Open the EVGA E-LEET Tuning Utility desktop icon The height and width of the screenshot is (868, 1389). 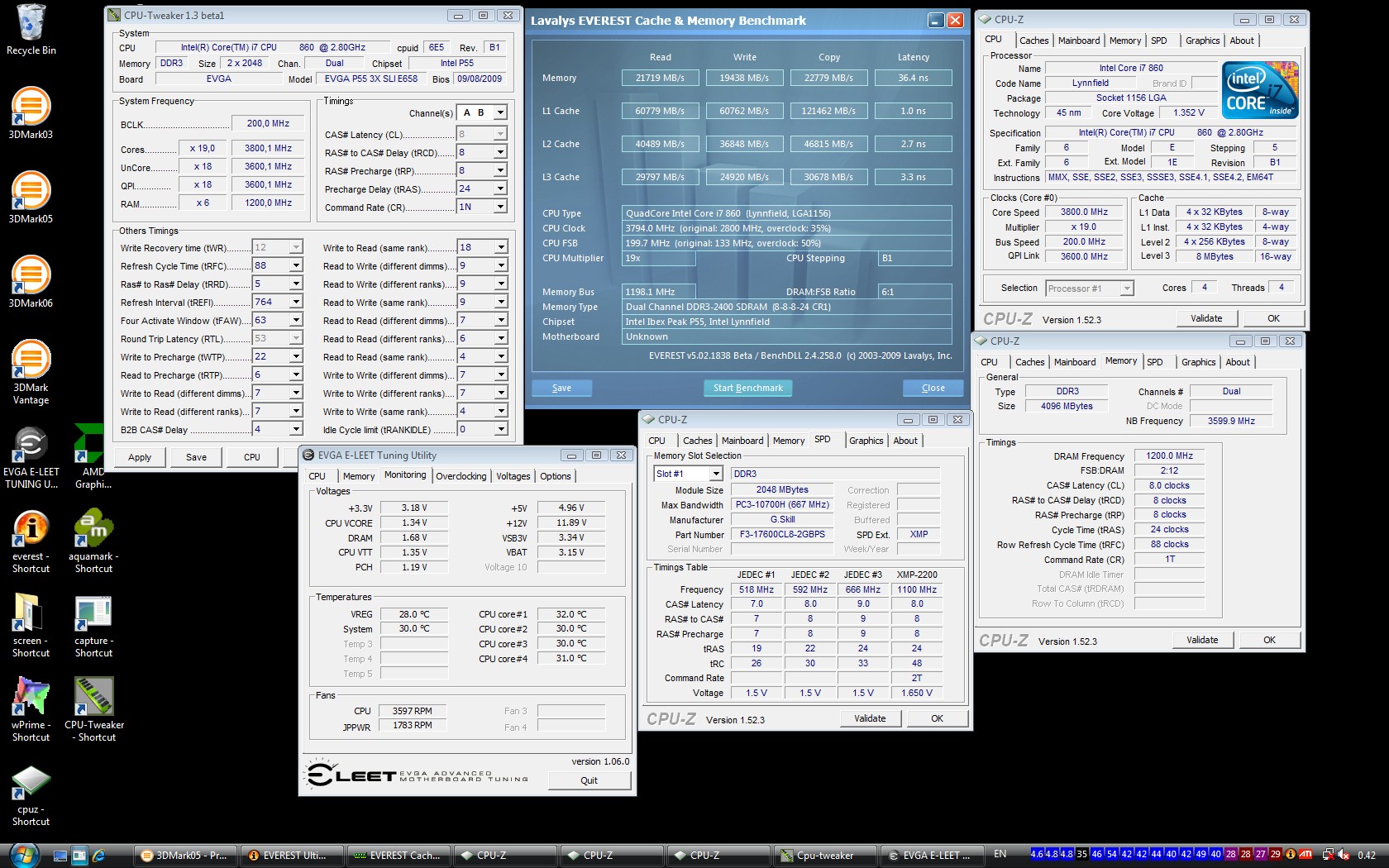point(31,457)
